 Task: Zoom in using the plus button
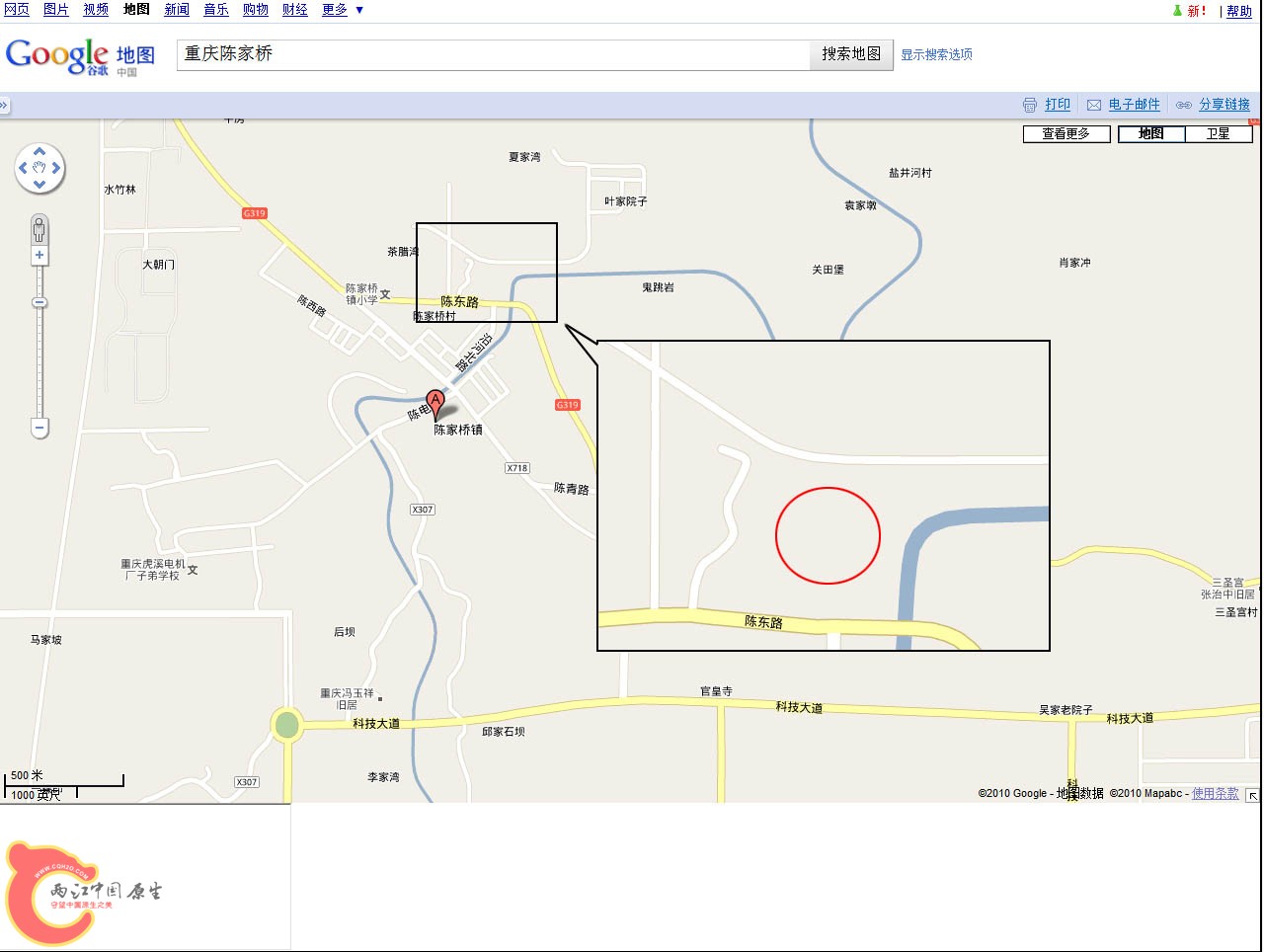(x=39, y=255)
